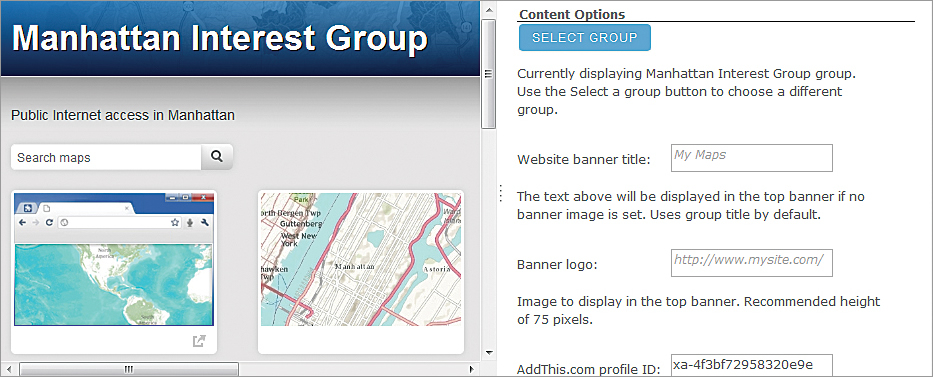Click the vertical scrollbar thumb of preview

coord(489,74)
